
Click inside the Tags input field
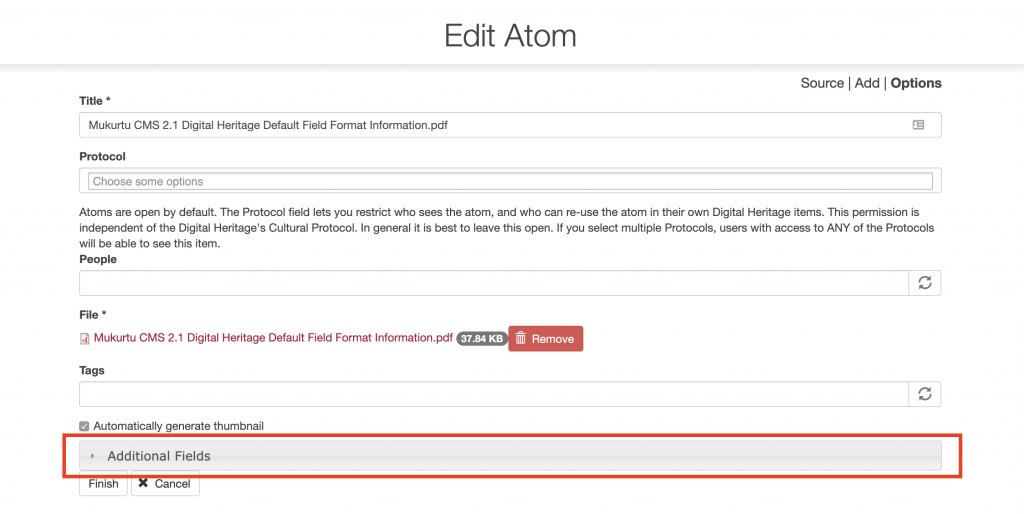[x=494, y=394]
